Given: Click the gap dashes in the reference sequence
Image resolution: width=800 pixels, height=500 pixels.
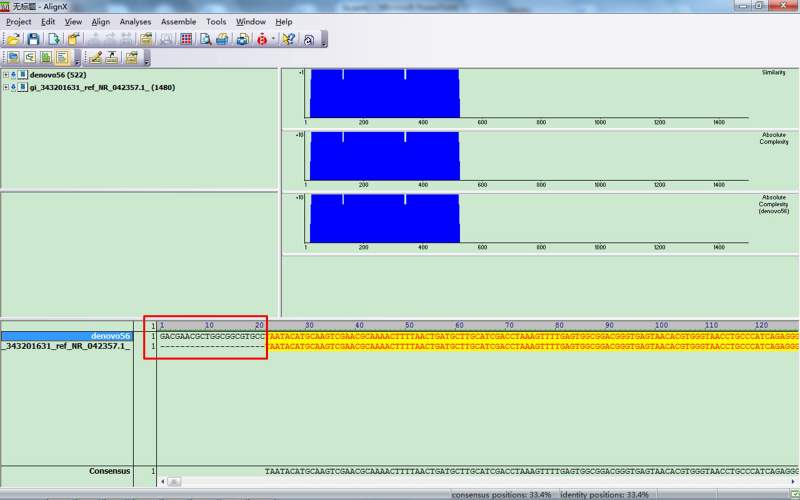Looking at the screenshot, I should click(x=212, y=346).
